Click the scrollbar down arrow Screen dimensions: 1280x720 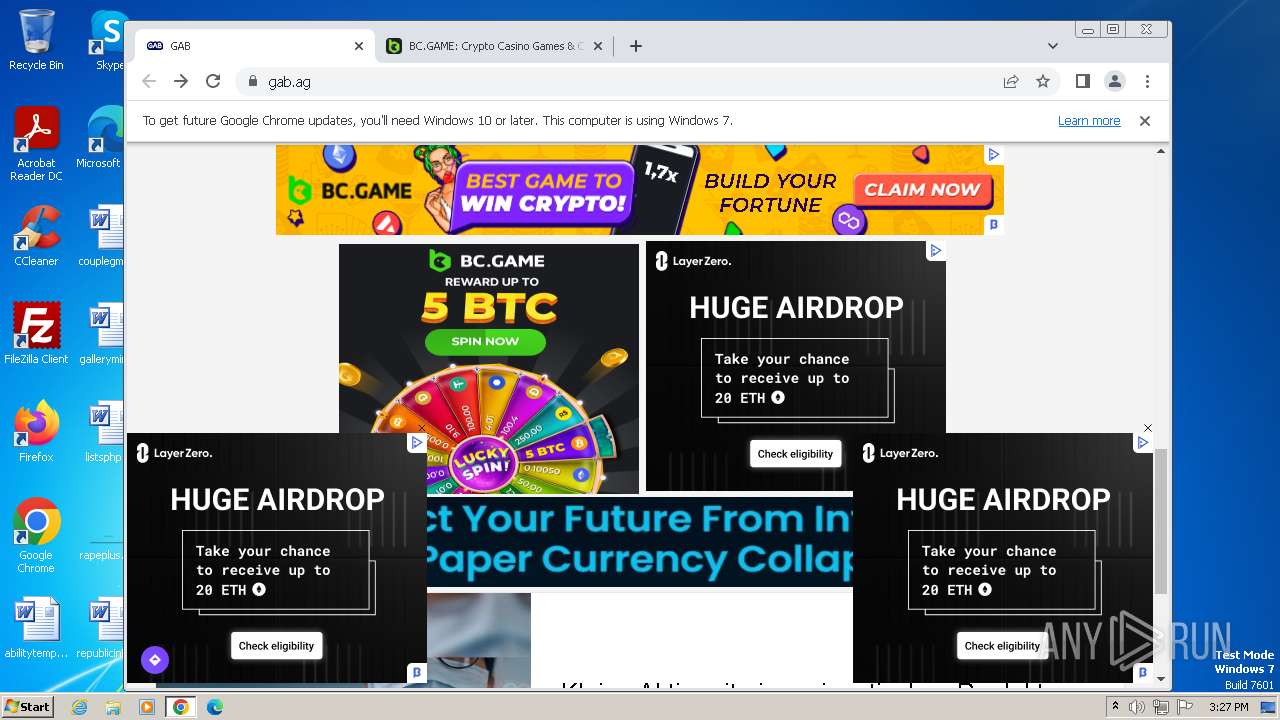pyautogui.click(x=1160, y=678)
